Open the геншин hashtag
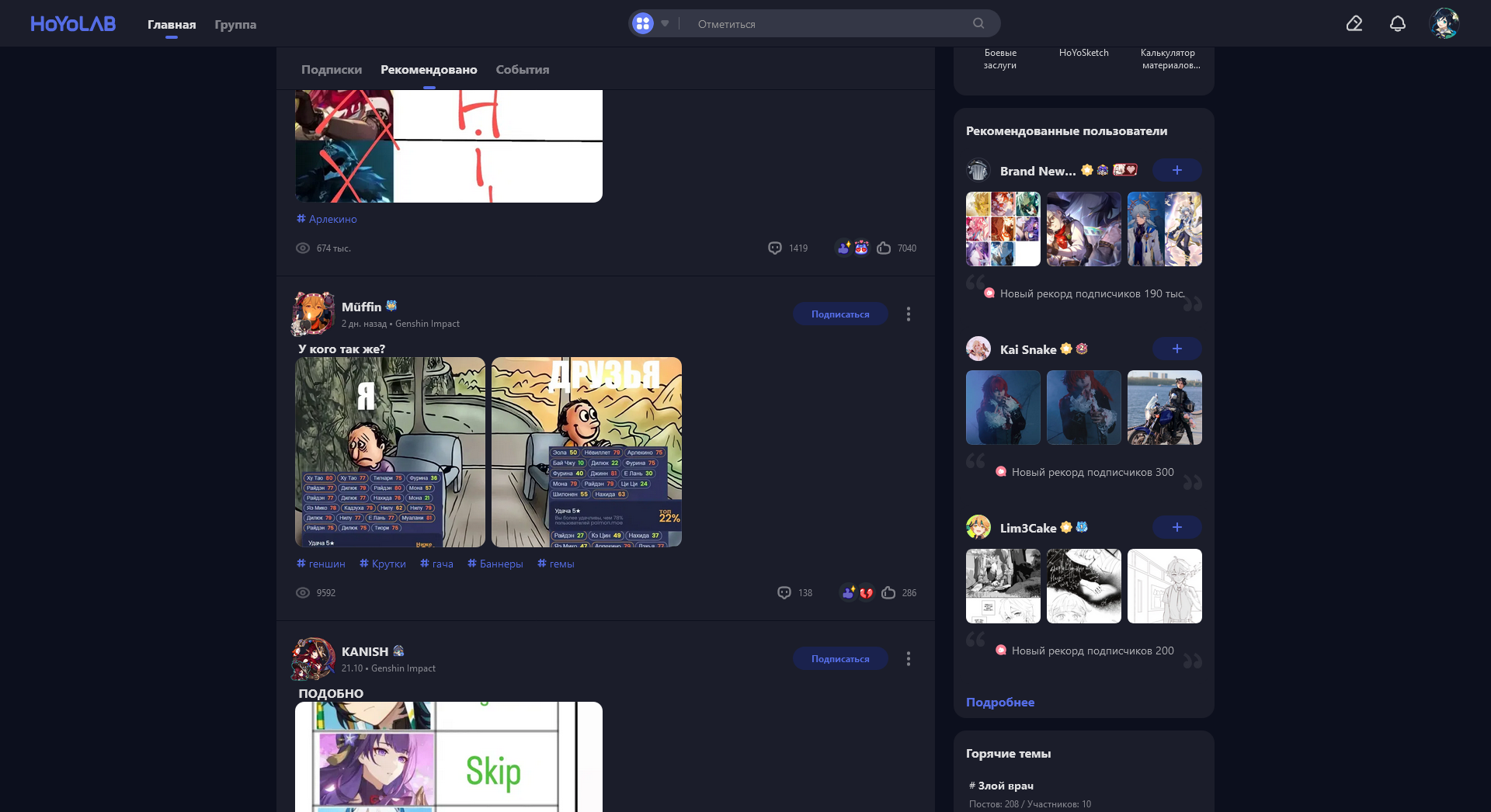 pyautogui.click(x=321, y=564)
